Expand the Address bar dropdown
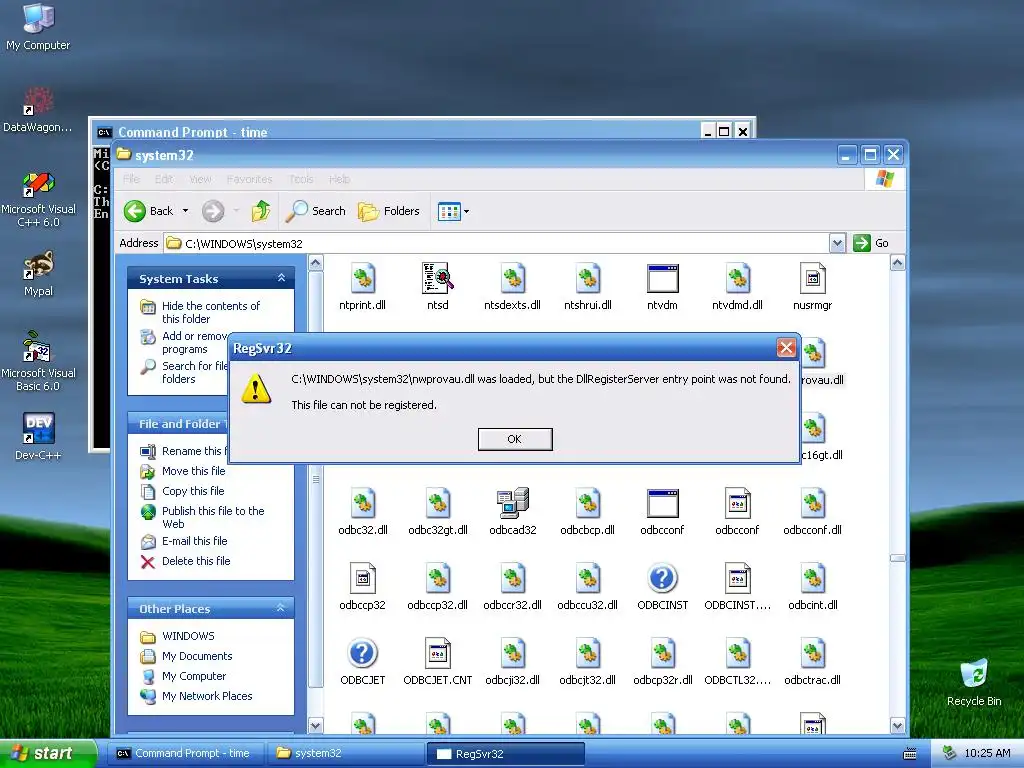1024x768 pixels. click(837, 244)
